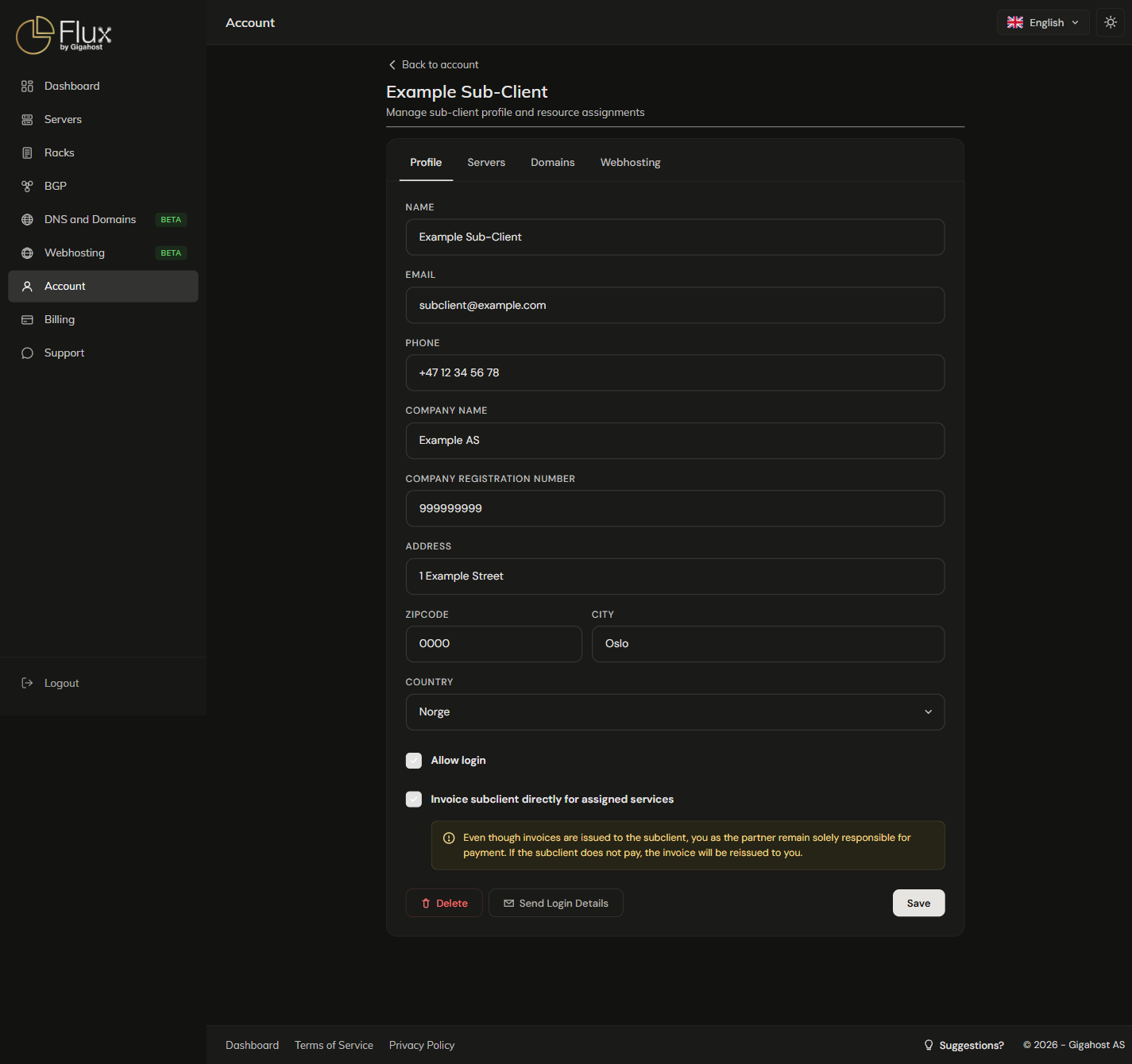Expand the Country dropdown showing Norge

[675, 712]
